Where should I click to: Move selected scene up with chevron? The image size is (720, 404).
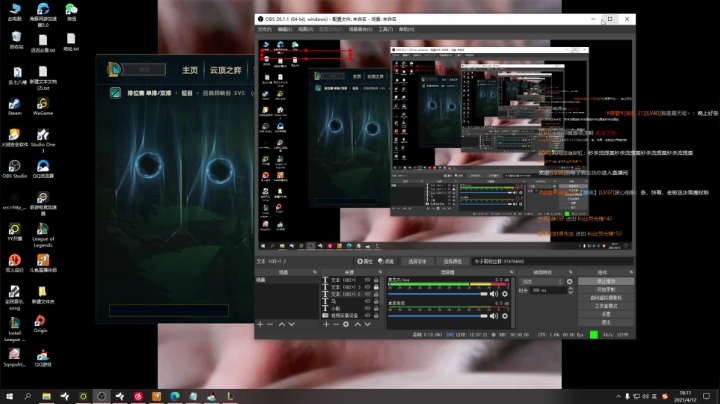tap(281, 324)
